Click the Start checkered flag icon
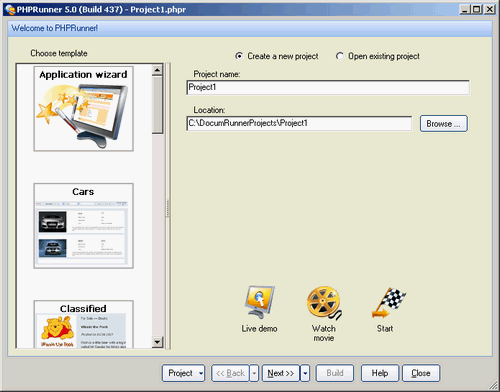Screen dimensions: 500x392 [389, 303]
